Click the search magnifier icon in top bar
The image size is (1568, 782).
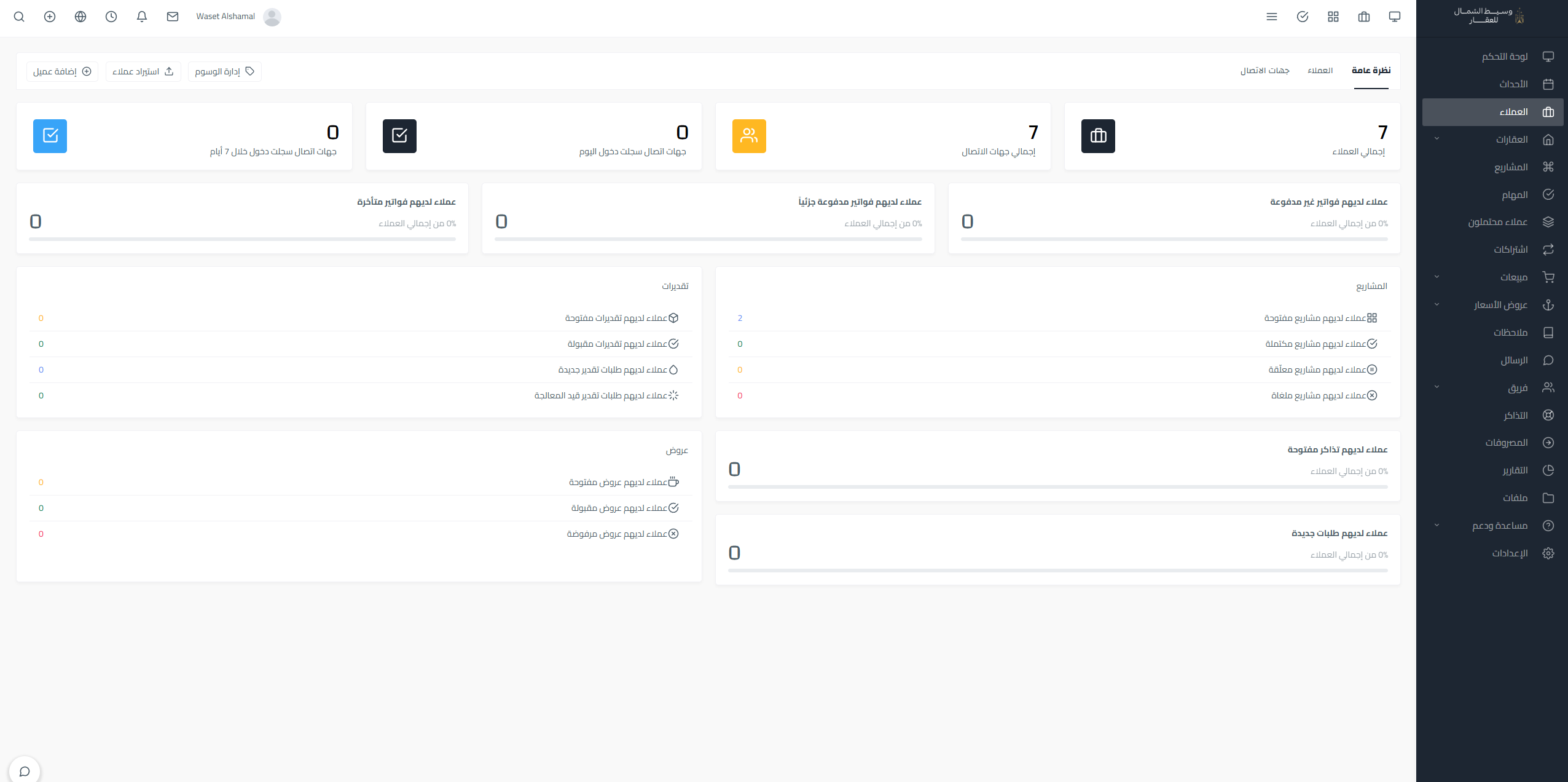19,17
